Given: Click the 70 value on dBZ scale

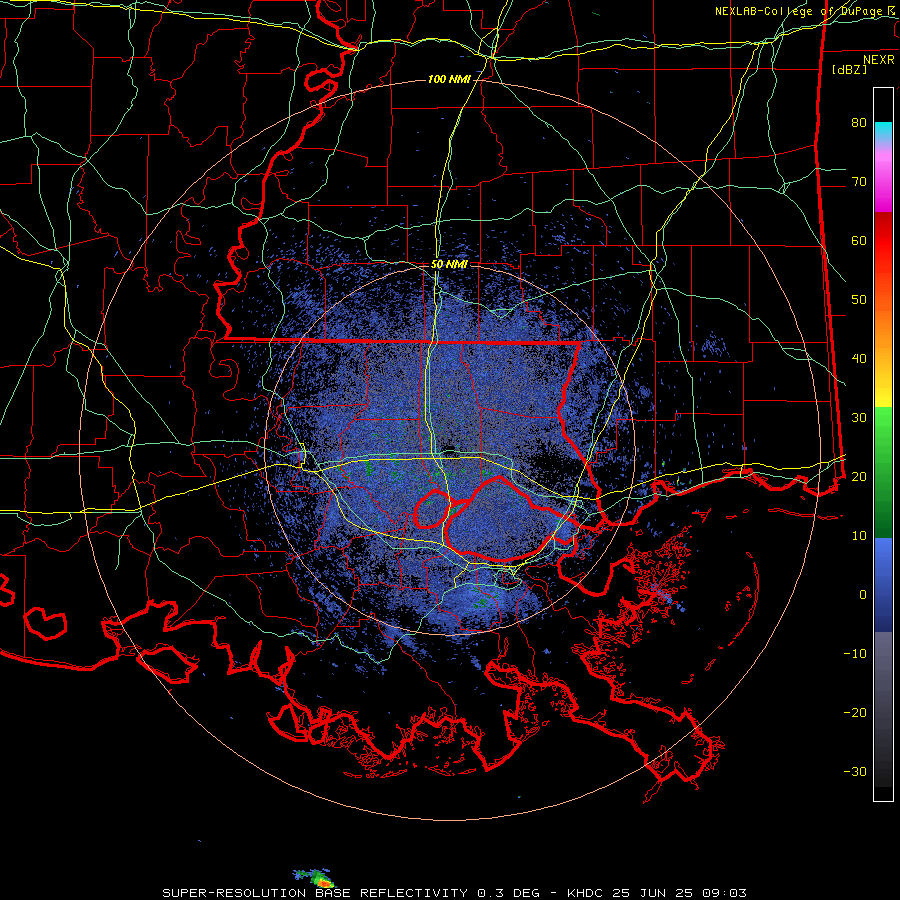Looking at the screenshot, I should pos(859,181).
